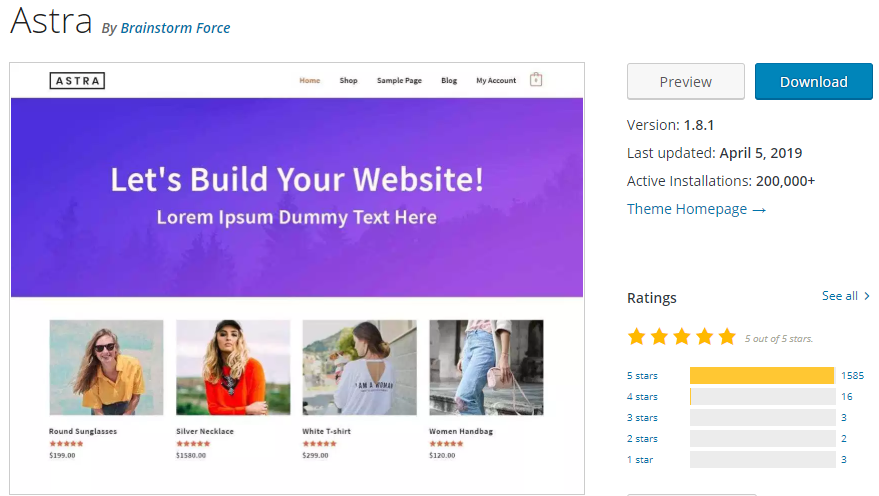Click the star rating under Round Sunglasses
879x496 pixels.
[66, 443]
